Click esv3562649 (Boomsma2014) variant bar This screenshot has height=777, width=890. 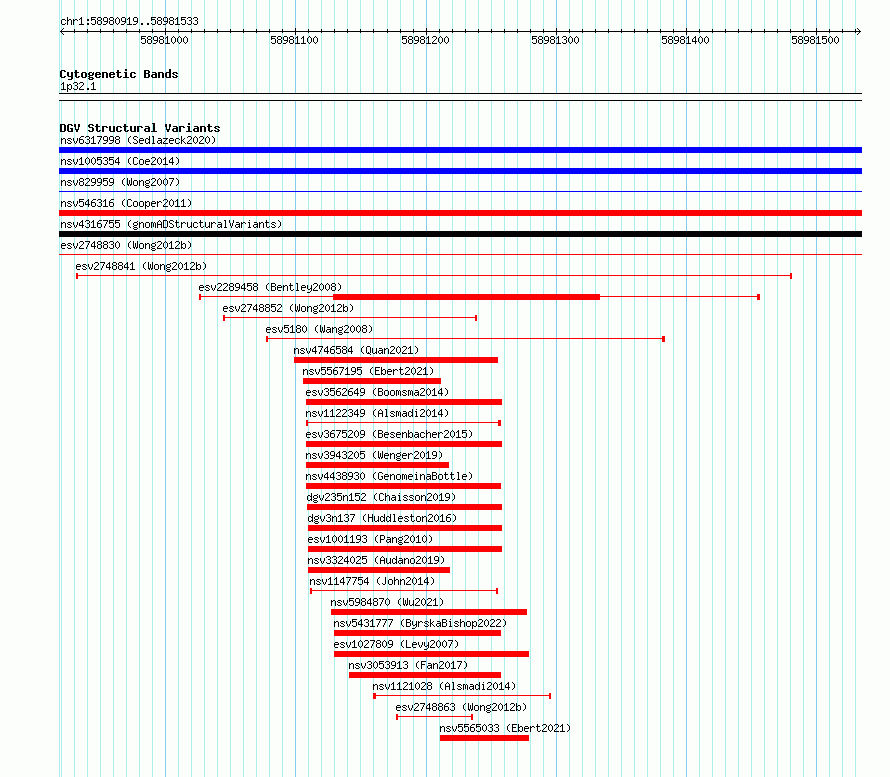(404, 402)
